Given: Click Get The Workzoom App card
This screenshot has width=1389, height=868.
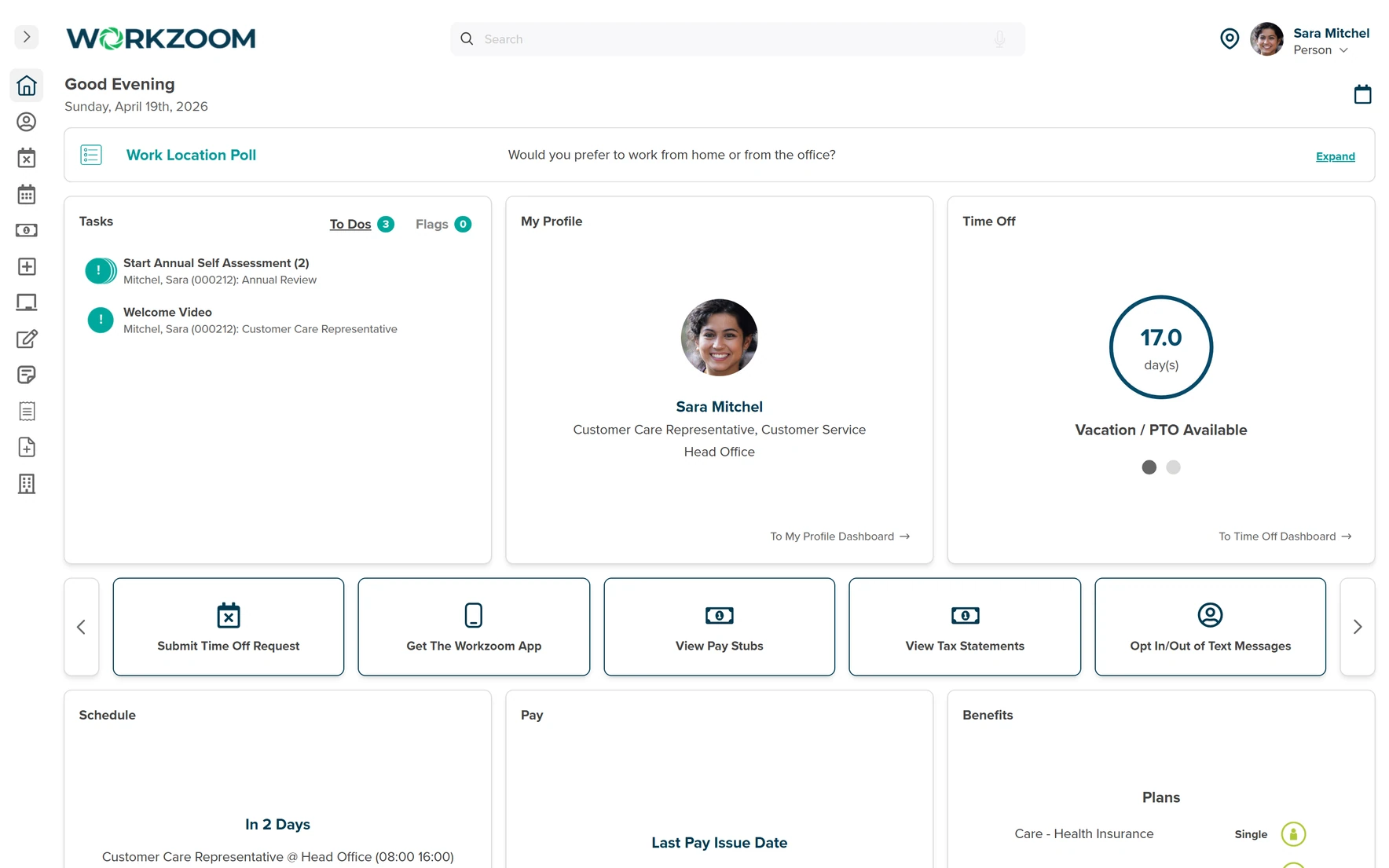Looking at the screenshot, I should coord(474,627).
